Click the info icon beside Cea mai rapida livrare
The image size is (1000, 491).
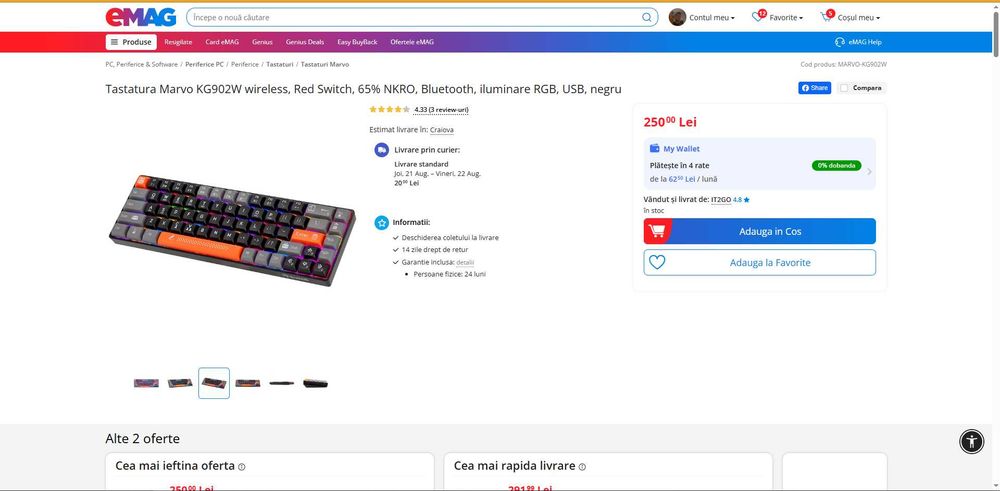click(582, 467)
